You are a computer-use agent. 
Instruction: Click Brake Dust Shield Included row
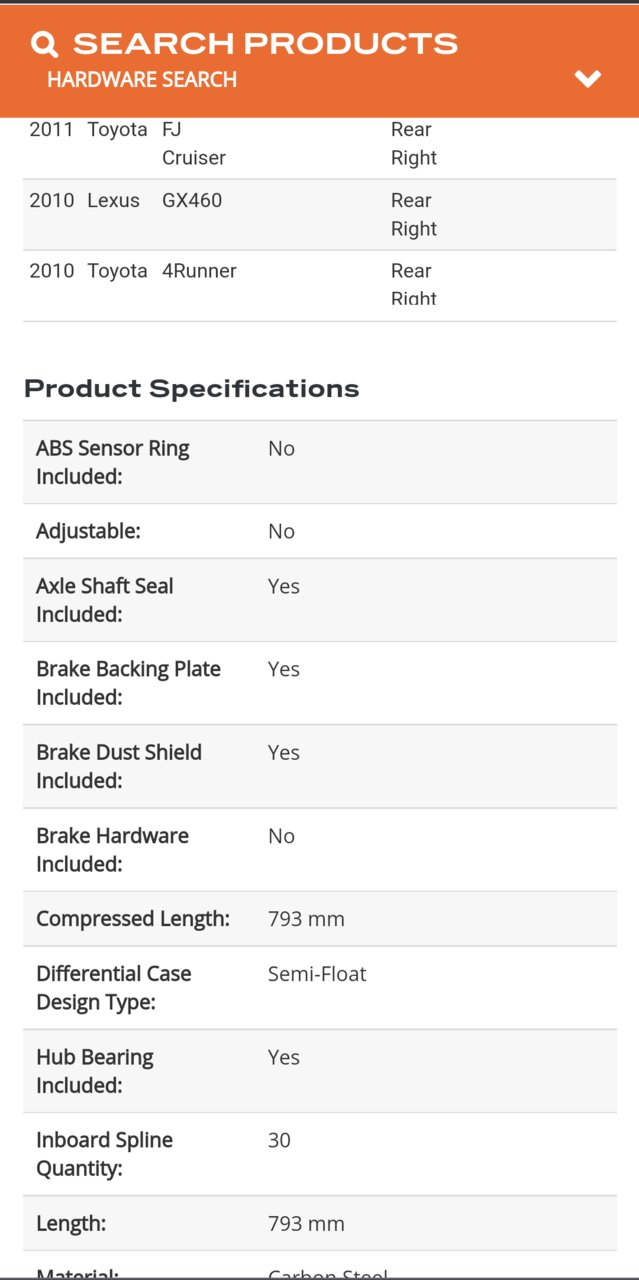pos(320,766)
